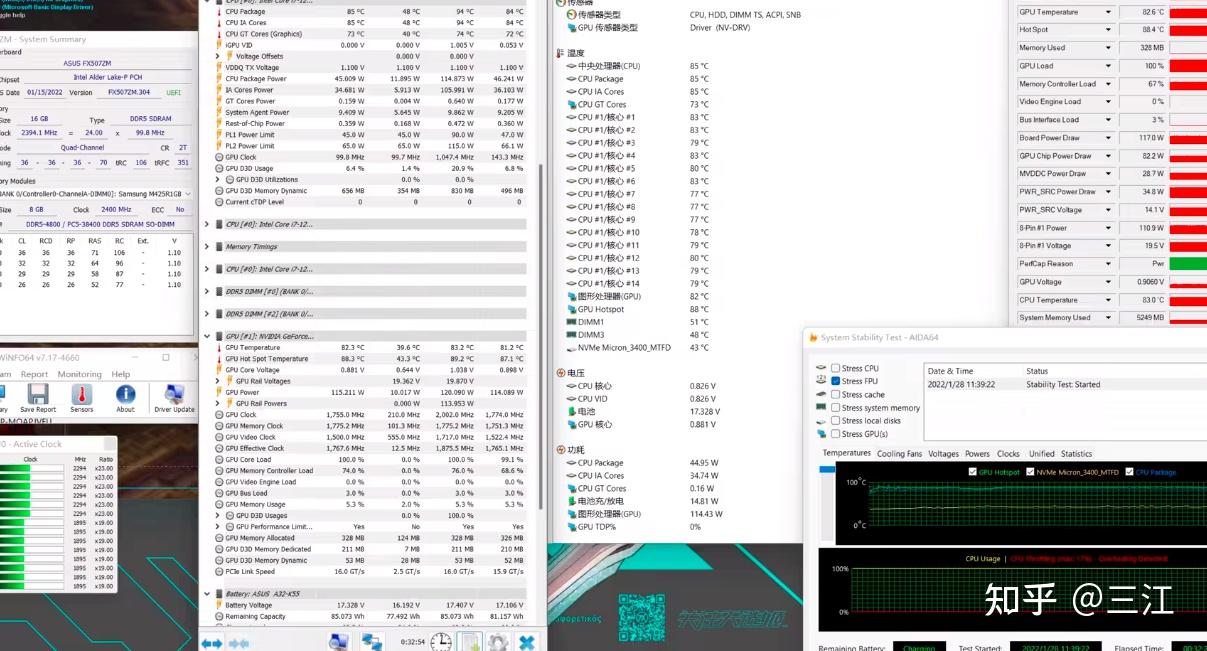Switch to Statistics tab in Stability Test
The image size is (1207, 651).
click(x=1076, y=454)
